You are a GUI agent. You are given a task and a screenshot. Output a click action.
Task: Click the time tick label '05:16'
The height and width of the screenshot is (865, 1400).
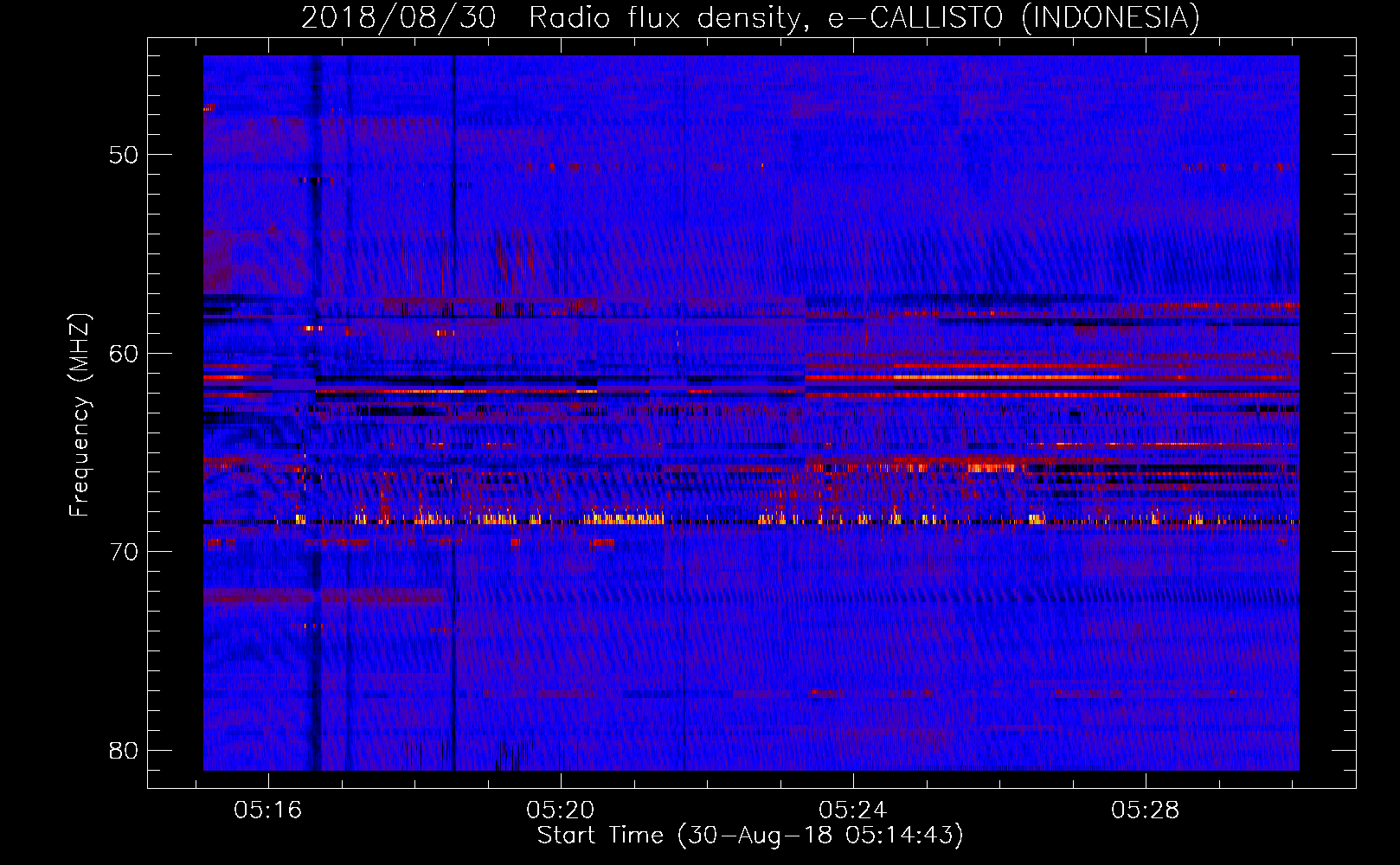268,810
